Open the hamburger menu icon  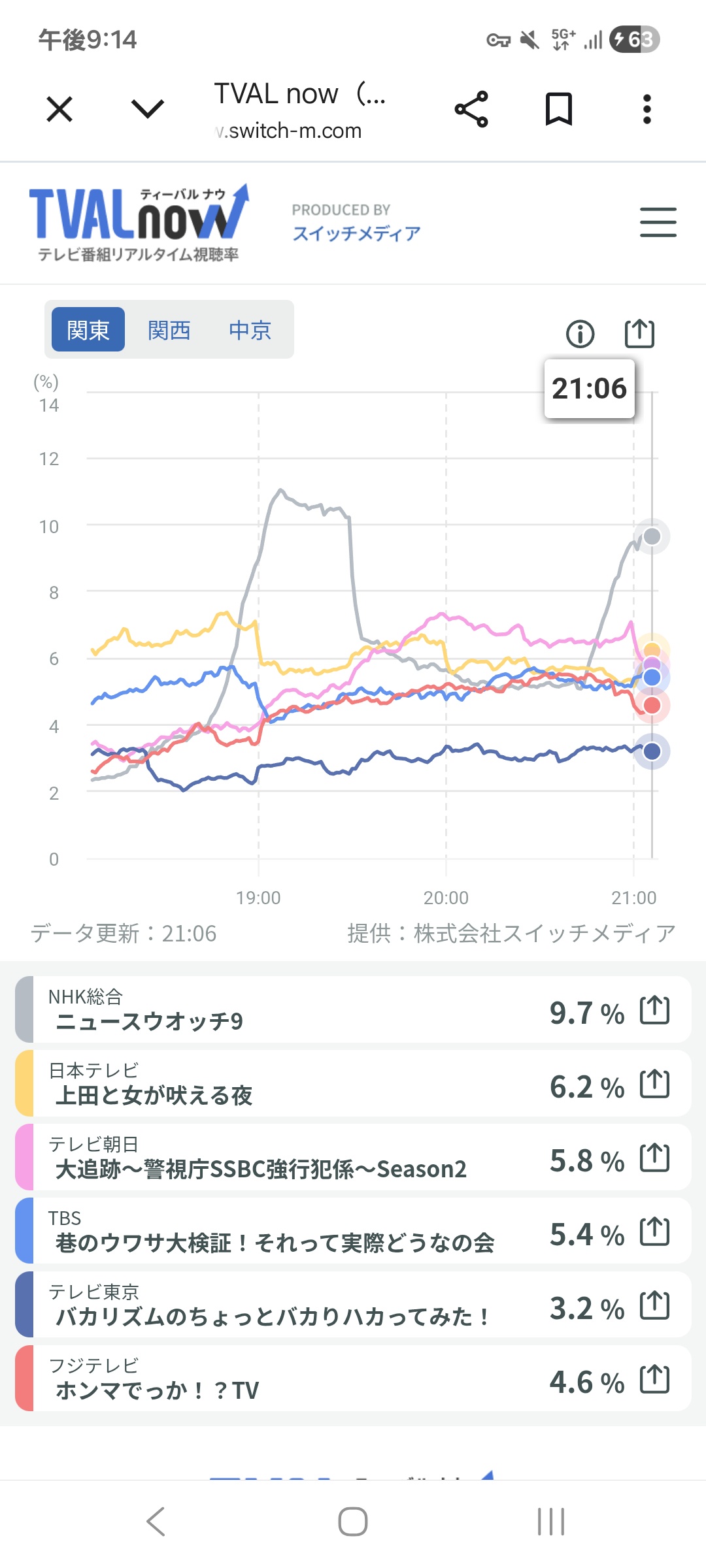coord(658,222)
